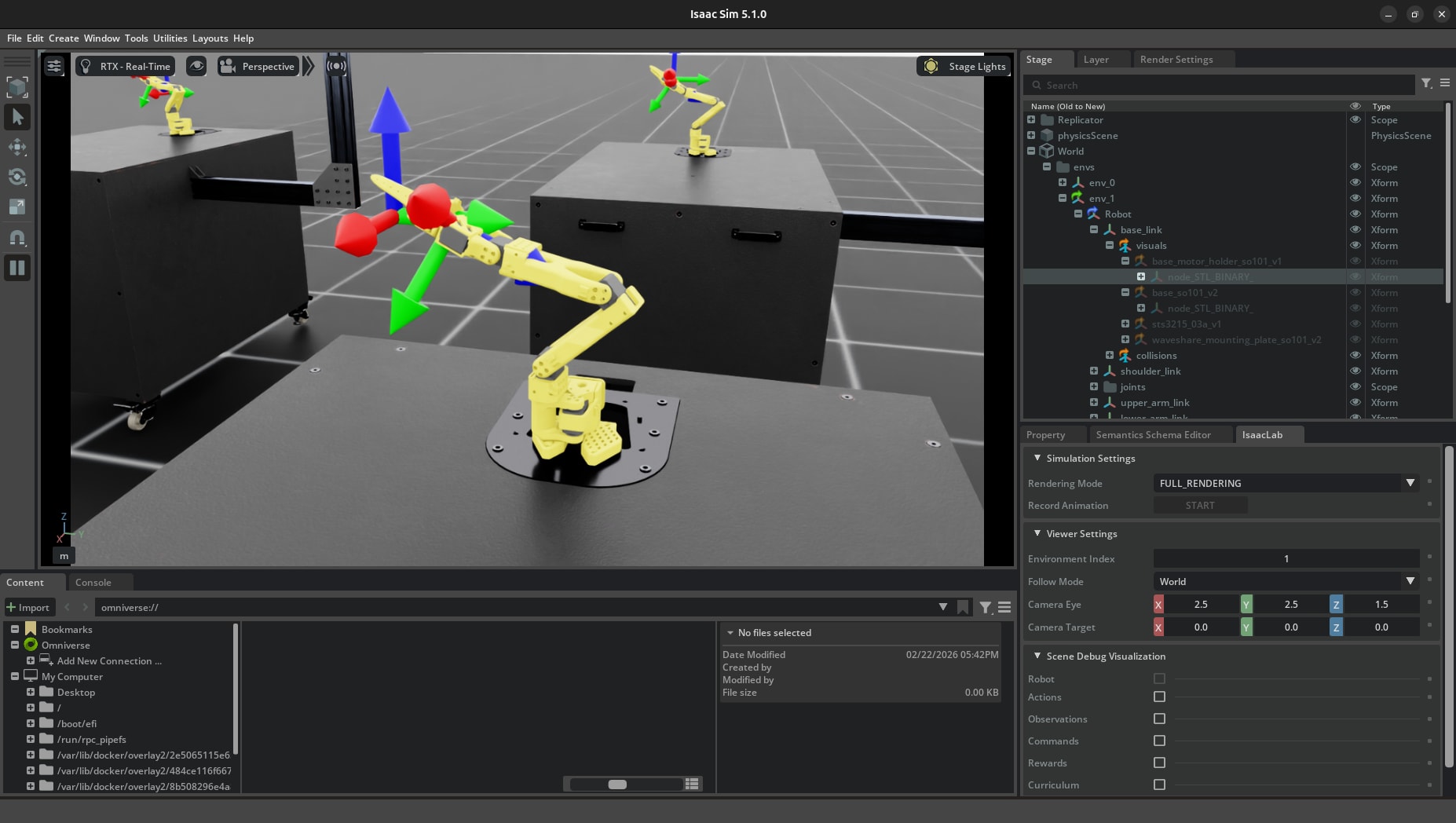Click the viewport eye display options icon
This screenshot has height=823, width=1456.
point(196,66)
